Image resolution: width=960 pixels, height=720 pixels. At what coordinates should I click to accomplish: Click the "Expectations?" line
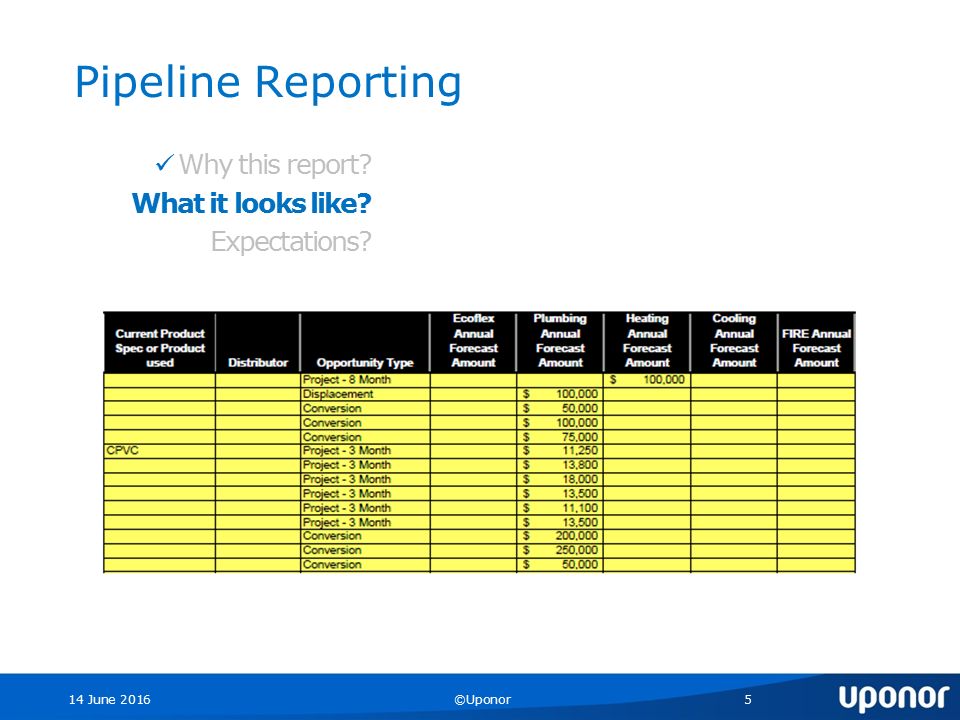pos(291,242)
